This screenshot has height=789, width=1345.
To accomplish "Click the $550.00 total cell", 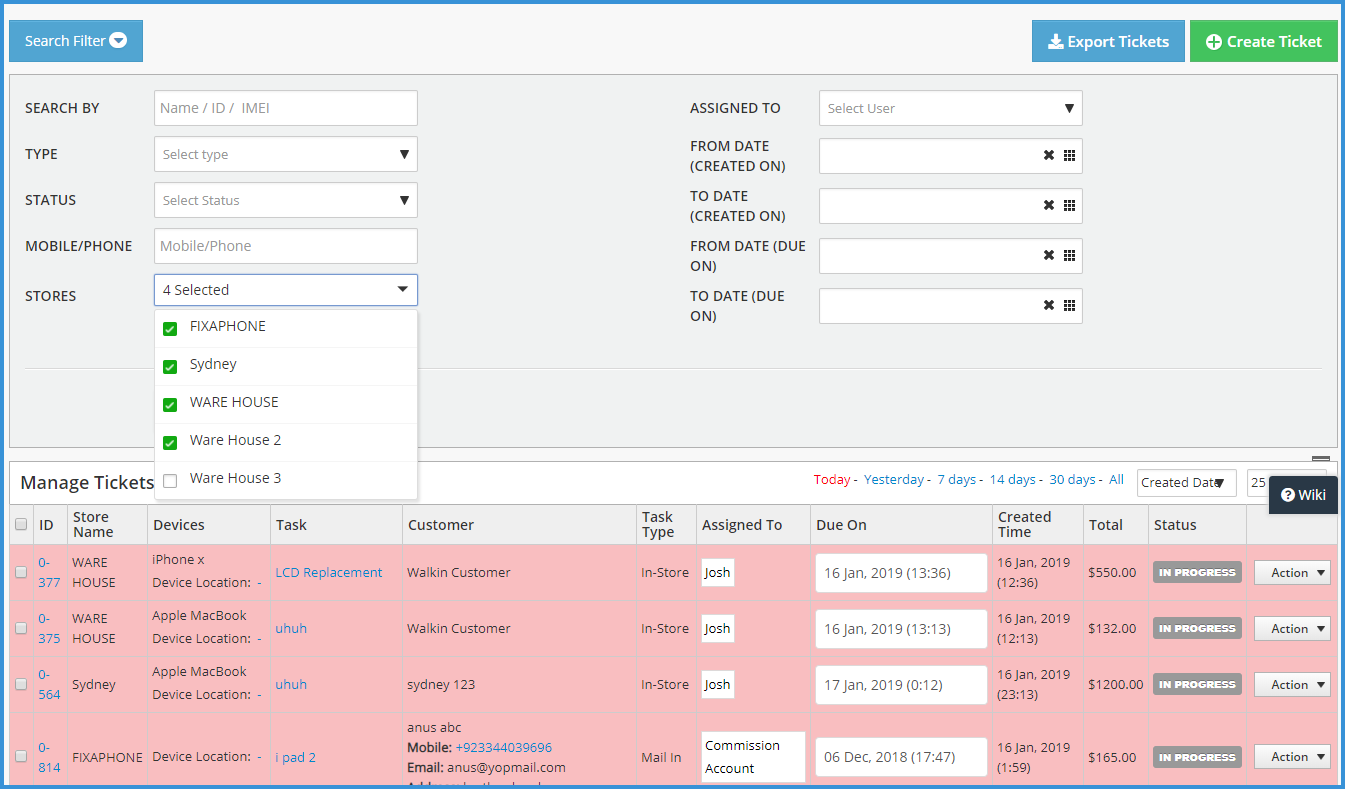I will (1113, 573).
